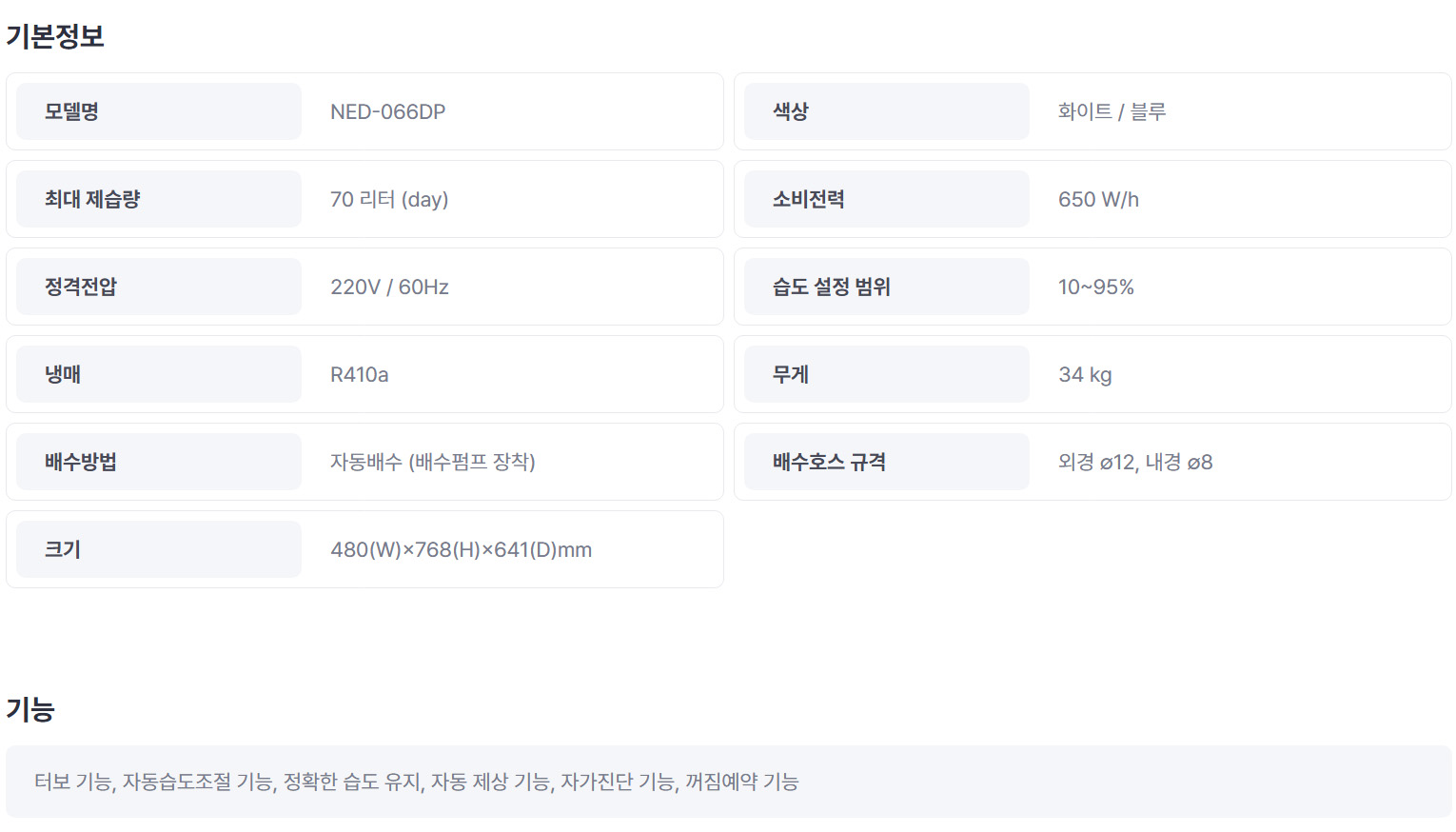This screenshot has width=1456, height=832.
Task: Click the 소비전력 label cell
Action: [x=886, y=199]
